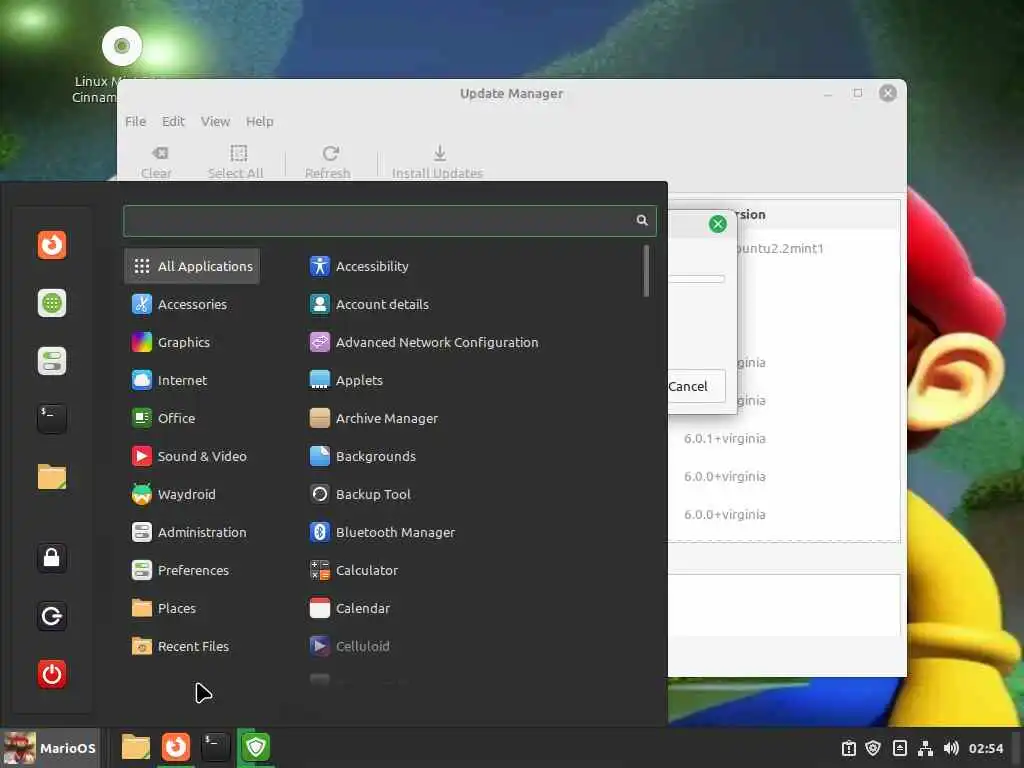Viewport: 1024px width, 768px height.
Task: Open the Accessories category
Action: click(x=180, y=304)
